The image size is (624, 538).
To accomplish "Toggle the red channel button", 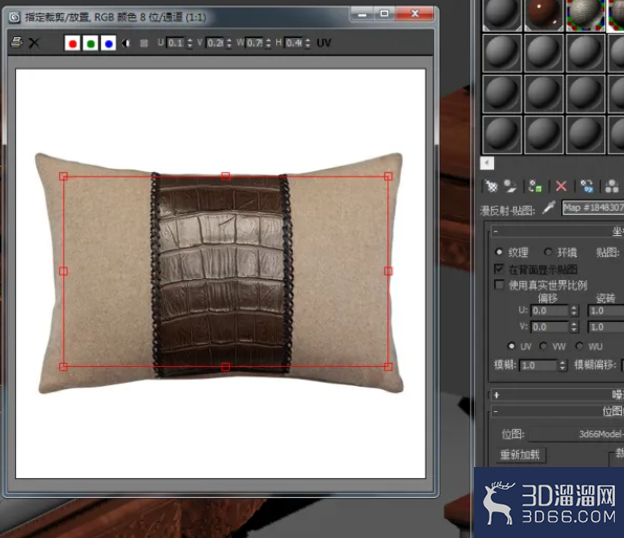I will (x=72, y=43).
